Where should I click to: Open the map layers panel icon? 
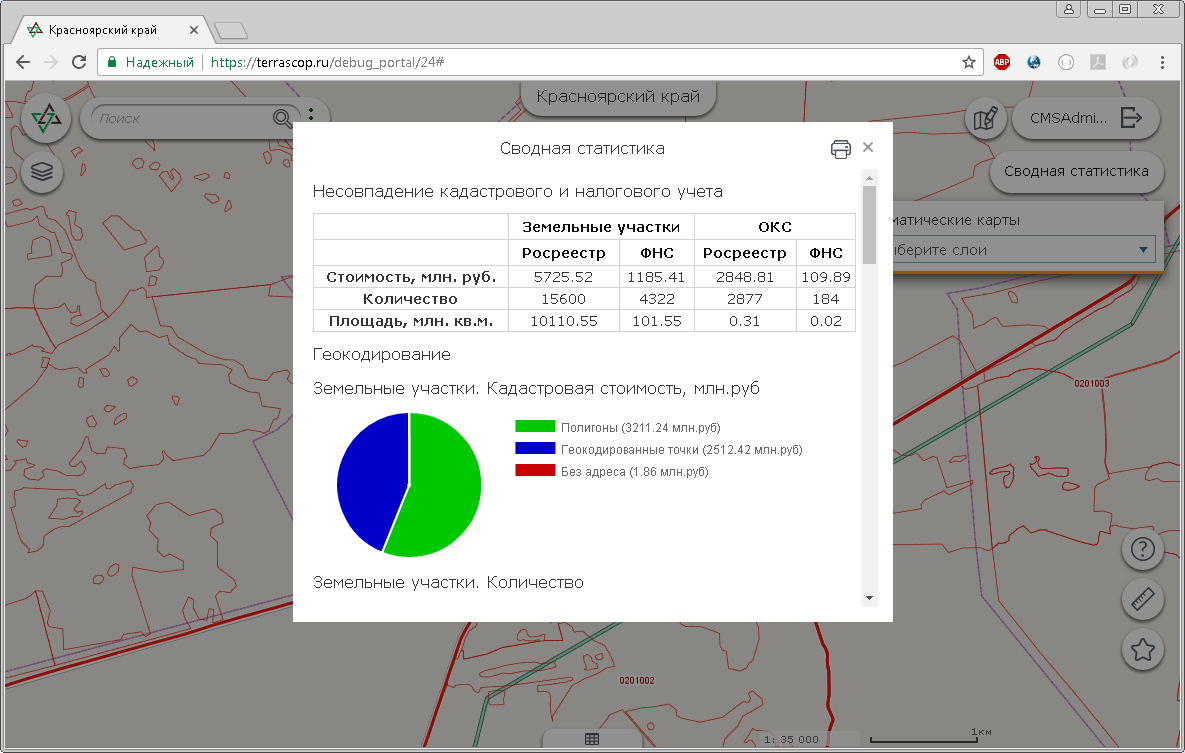42,172
